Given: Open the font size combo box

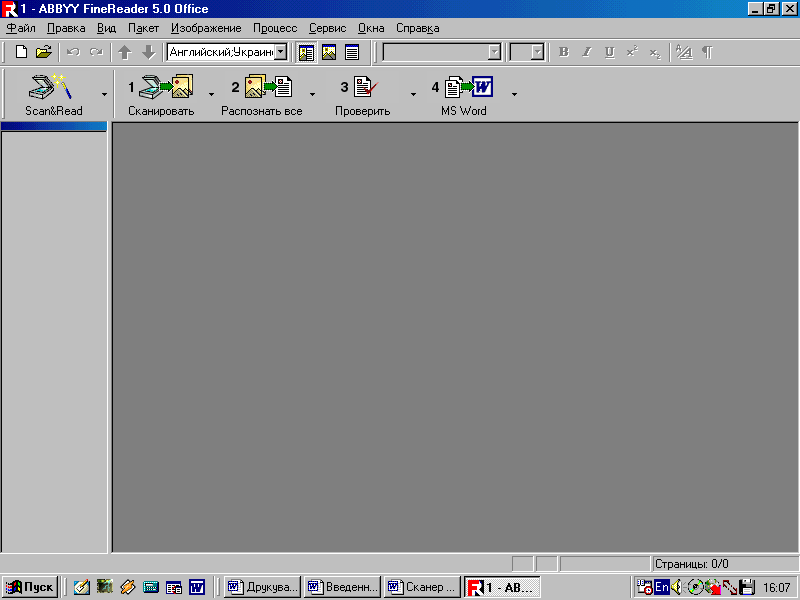Looking at the screenshot, I should tap(527, 52).
